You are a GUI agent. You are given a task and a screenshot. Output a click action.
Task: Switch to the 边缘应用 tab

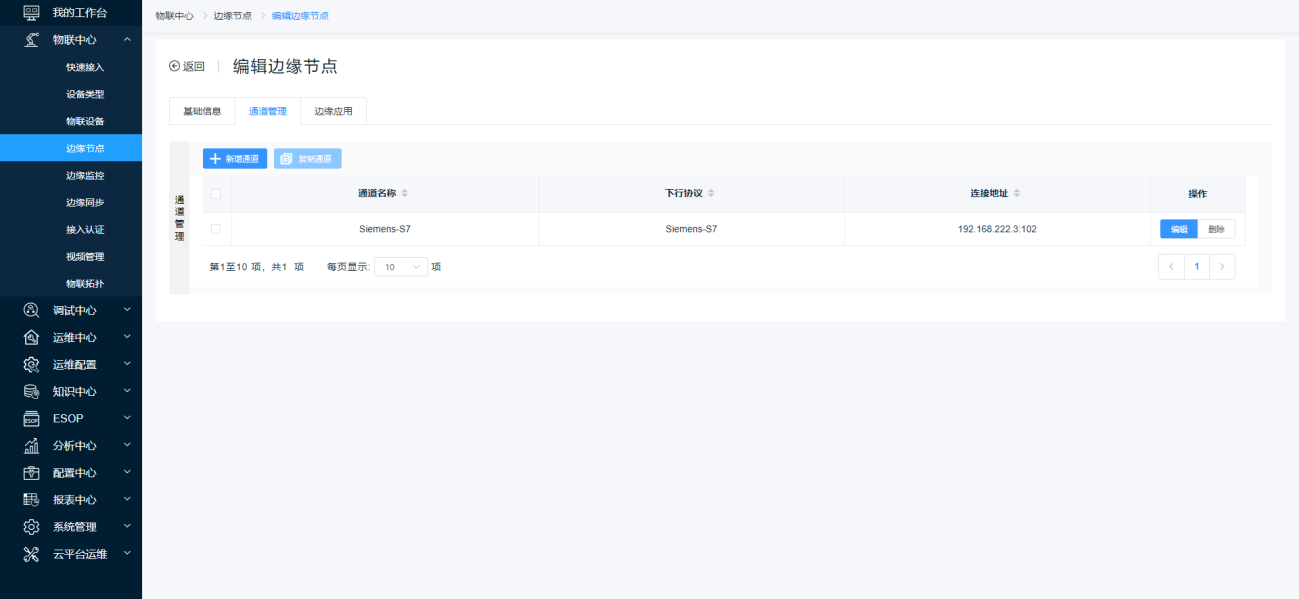(x=333, y=111)
